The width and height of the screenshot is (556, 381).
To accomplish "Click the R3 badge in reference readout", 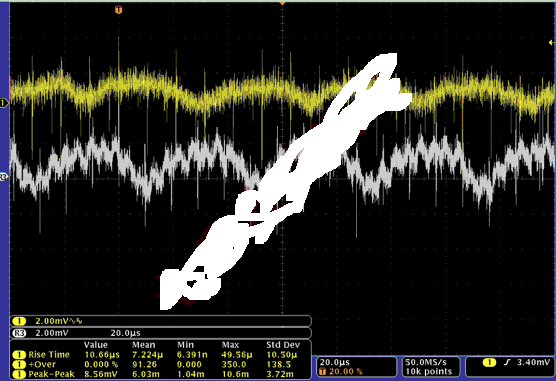I will [x=19, y=333].
